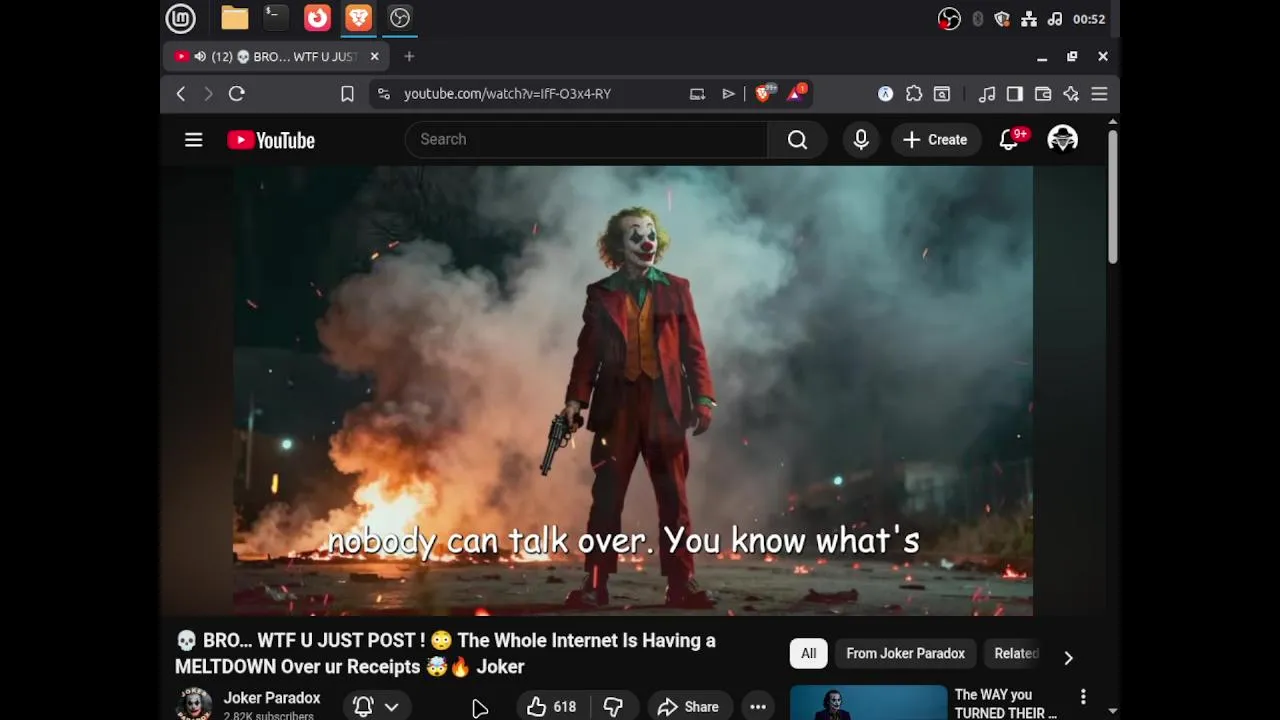Click the Joker video player to pause
Image resolution: width=1280 pixels, height=720 pixels.
click(633, 390)
